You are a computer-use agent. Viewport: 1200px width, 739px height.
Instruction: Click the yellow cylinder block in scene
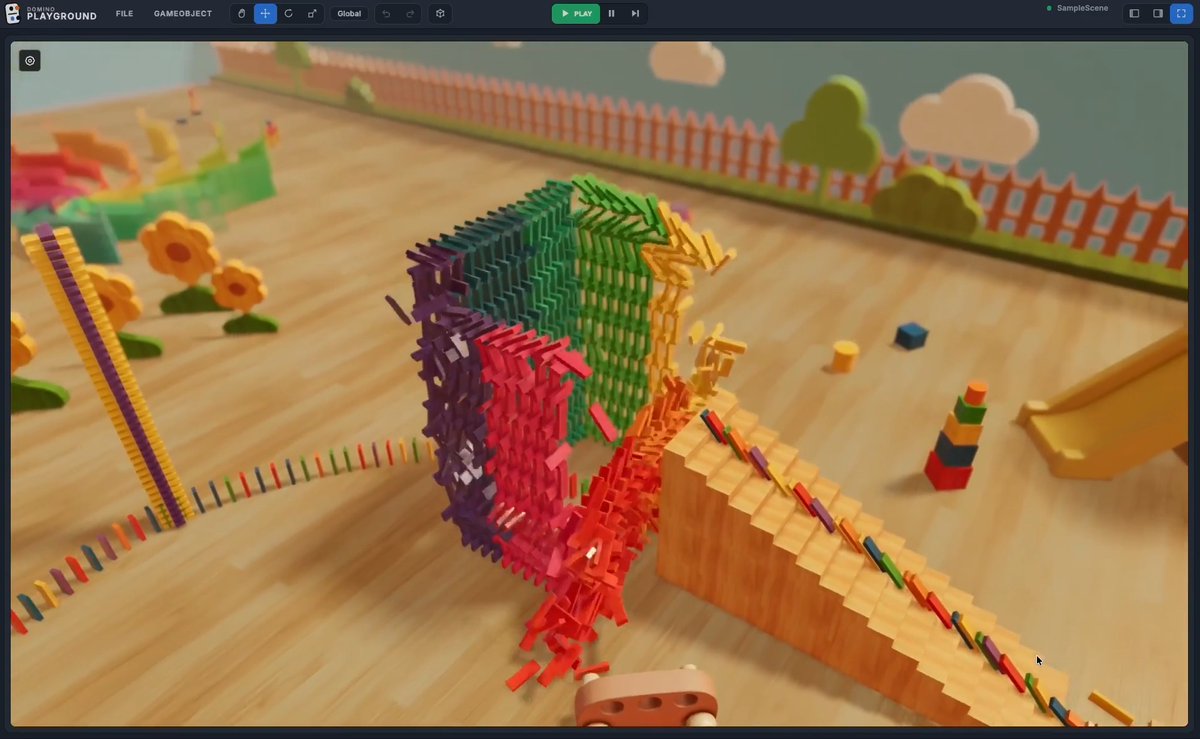pos(845,355)
